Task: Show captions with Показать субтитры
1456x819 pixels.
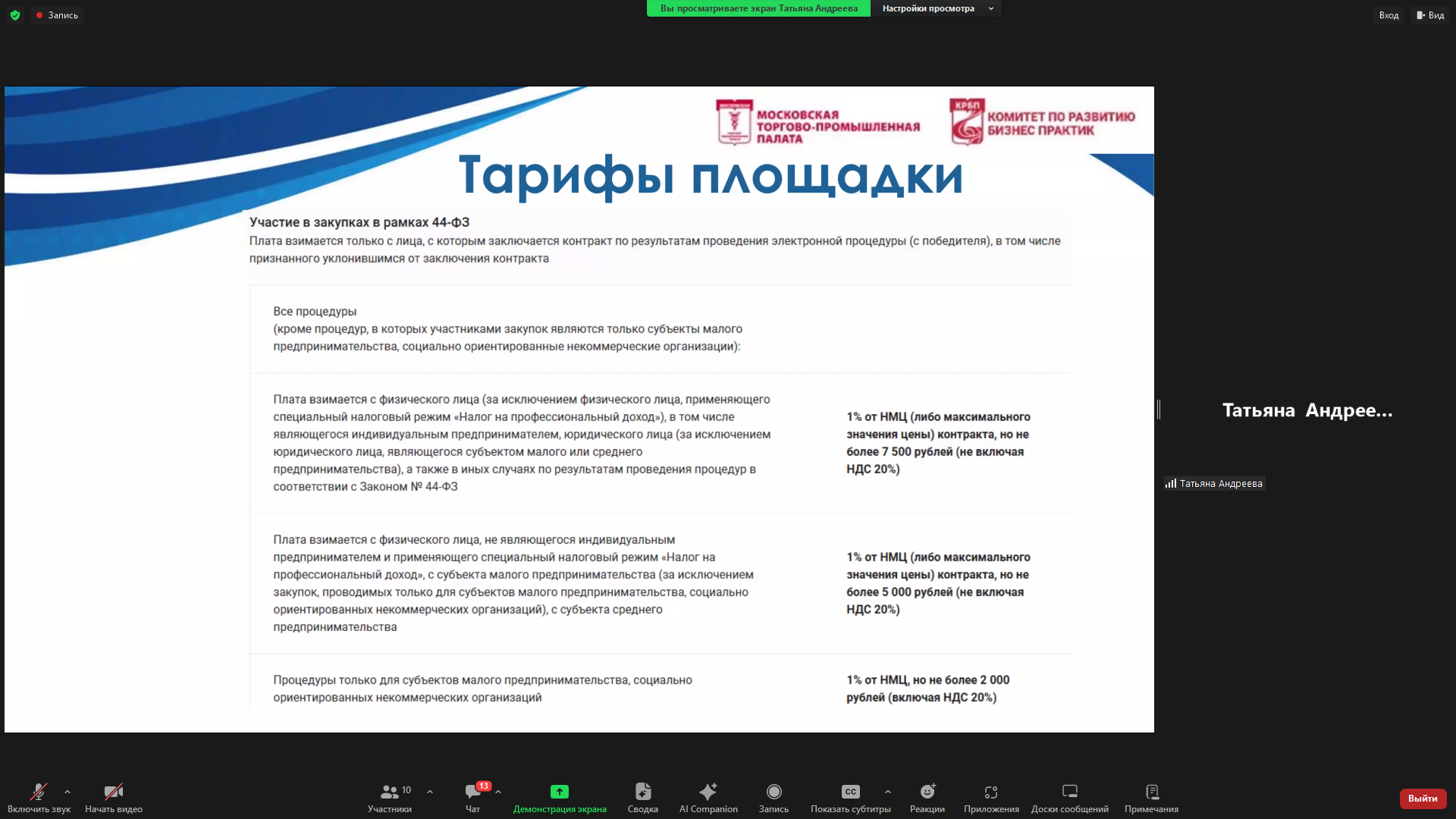Action: 850,797
